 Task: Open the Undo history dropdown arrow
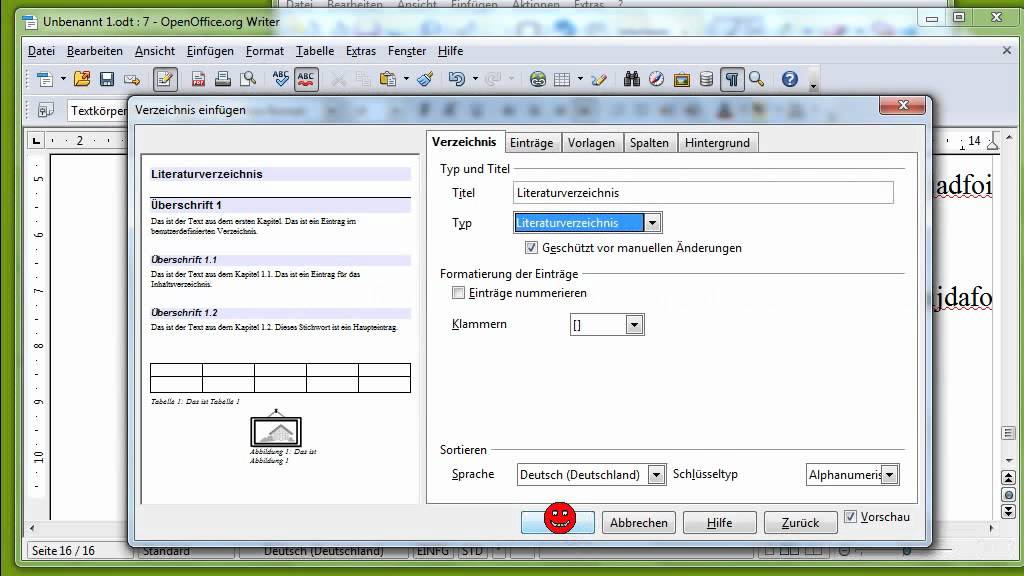(475, 79)
